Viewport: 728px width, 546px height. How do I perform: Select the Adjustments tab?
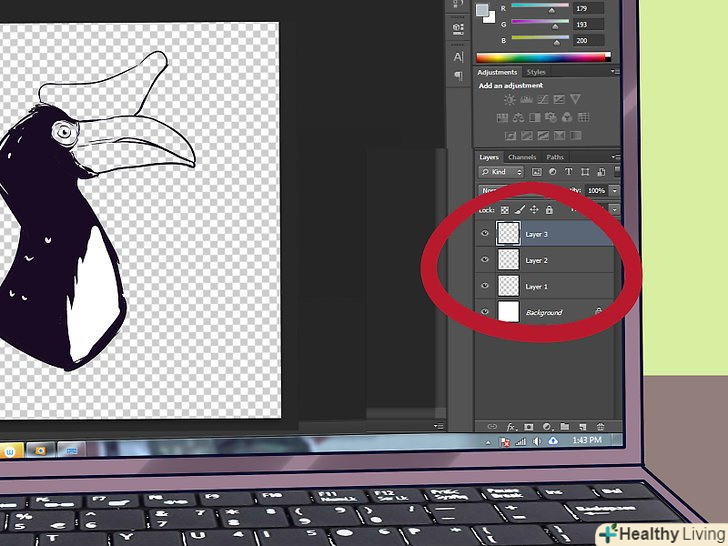click(497, 72)
